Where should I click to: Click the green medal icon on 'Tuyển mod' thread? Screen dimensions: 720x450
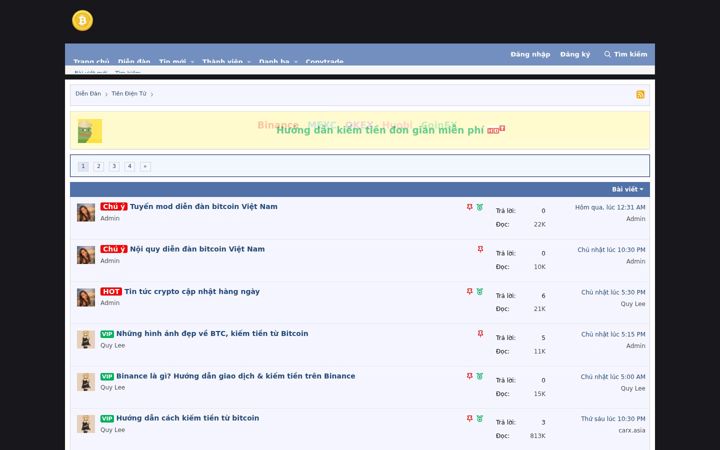(480, 207)
